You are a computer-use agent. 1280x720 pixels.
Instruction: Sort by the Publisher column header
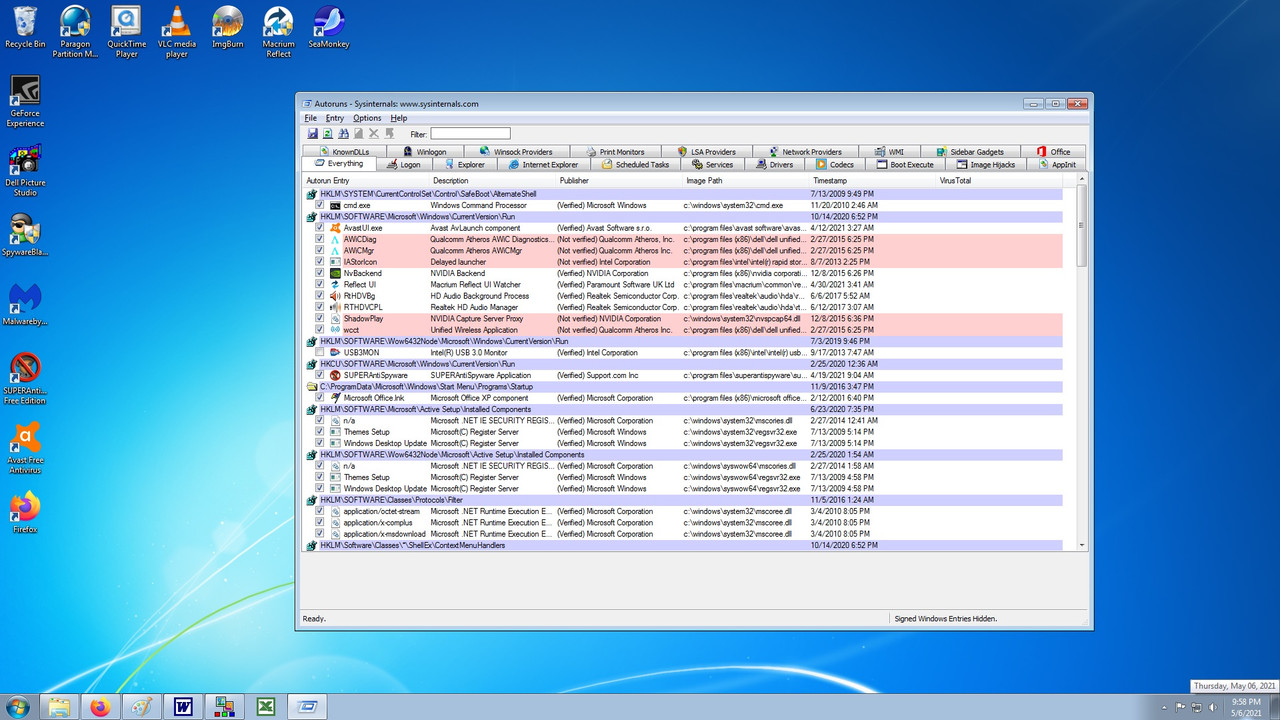click(x=619, y=181)
